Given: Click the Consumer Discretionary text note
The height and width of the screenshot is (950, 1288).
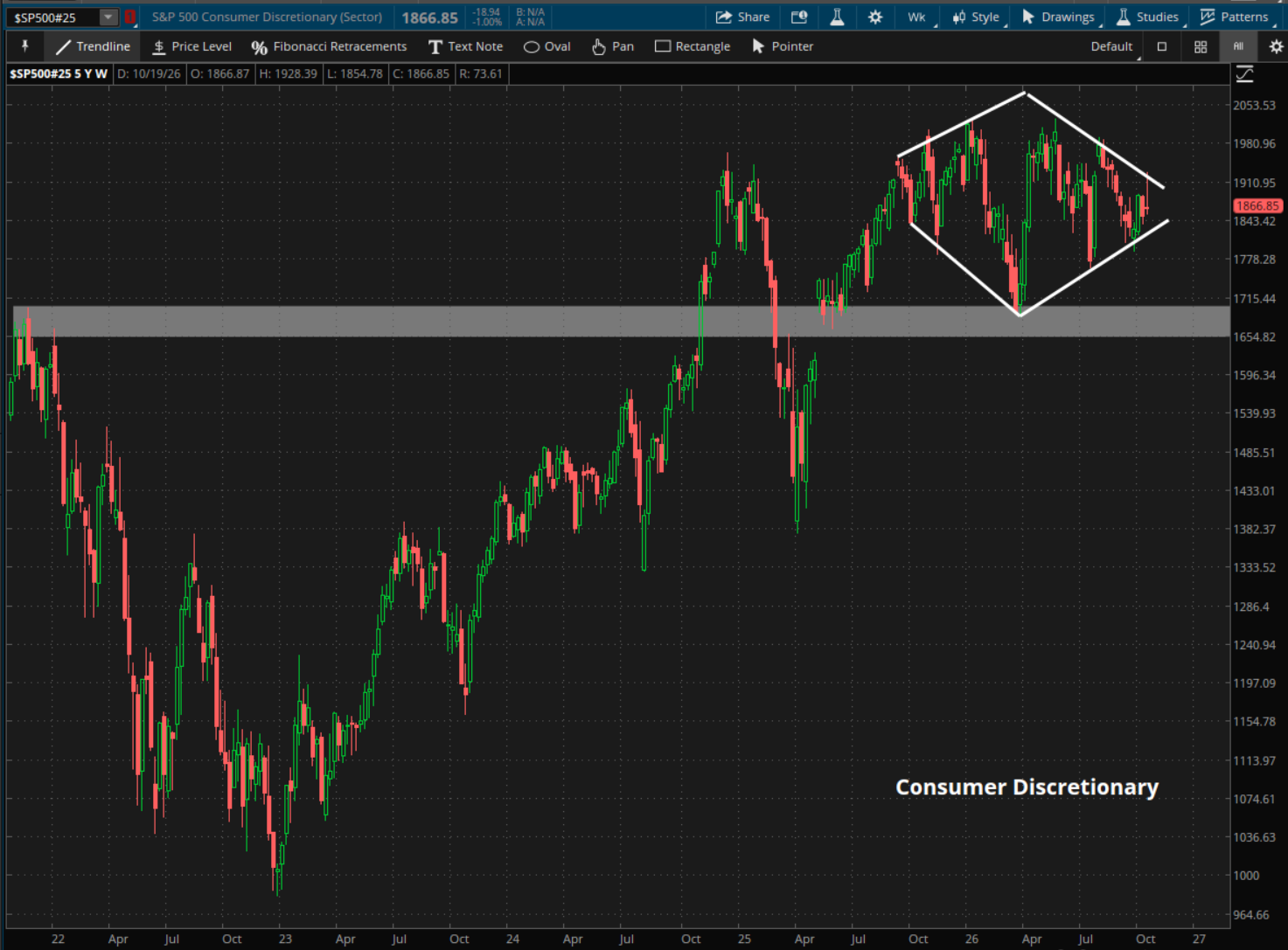Looking at the screenshot, I should click(x=1027, y=787).
